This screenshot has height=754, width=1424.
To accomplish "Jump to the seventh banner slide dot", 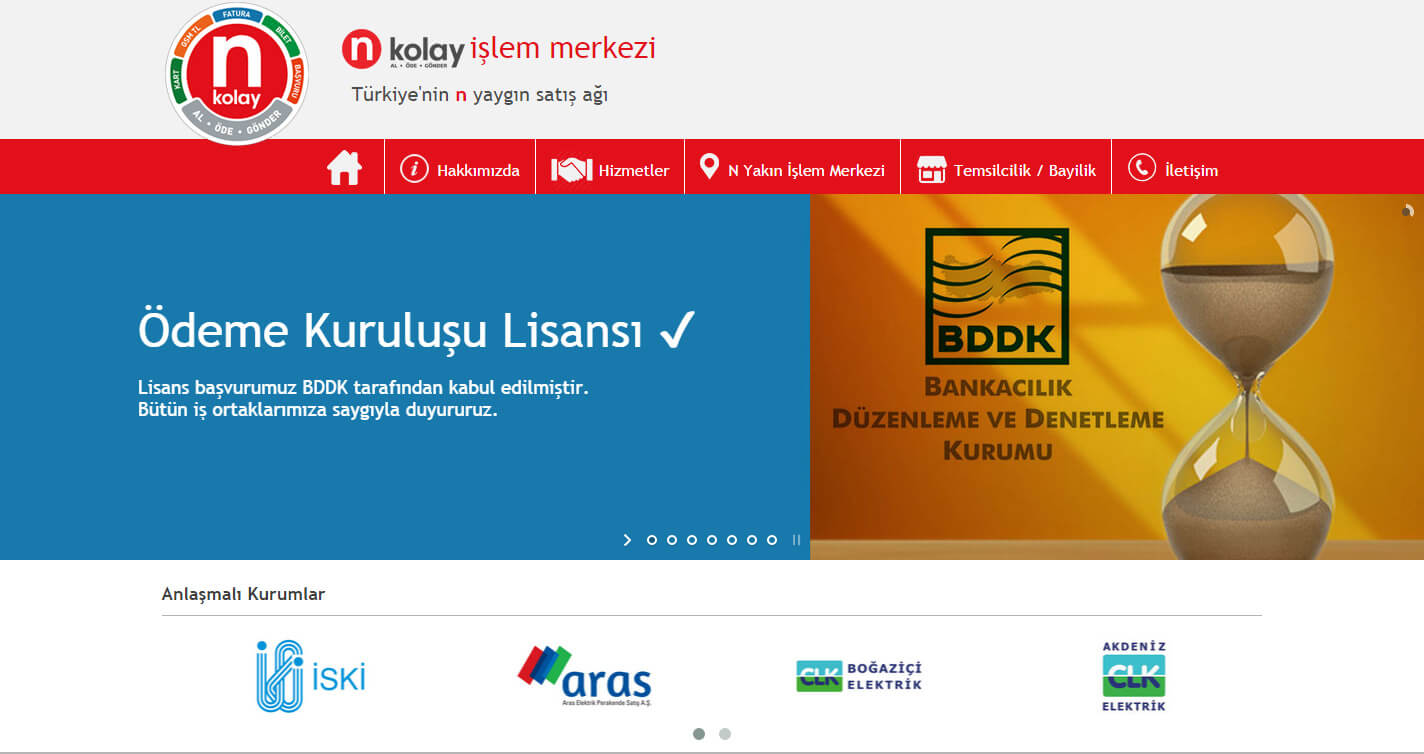I will coord(772,540).
